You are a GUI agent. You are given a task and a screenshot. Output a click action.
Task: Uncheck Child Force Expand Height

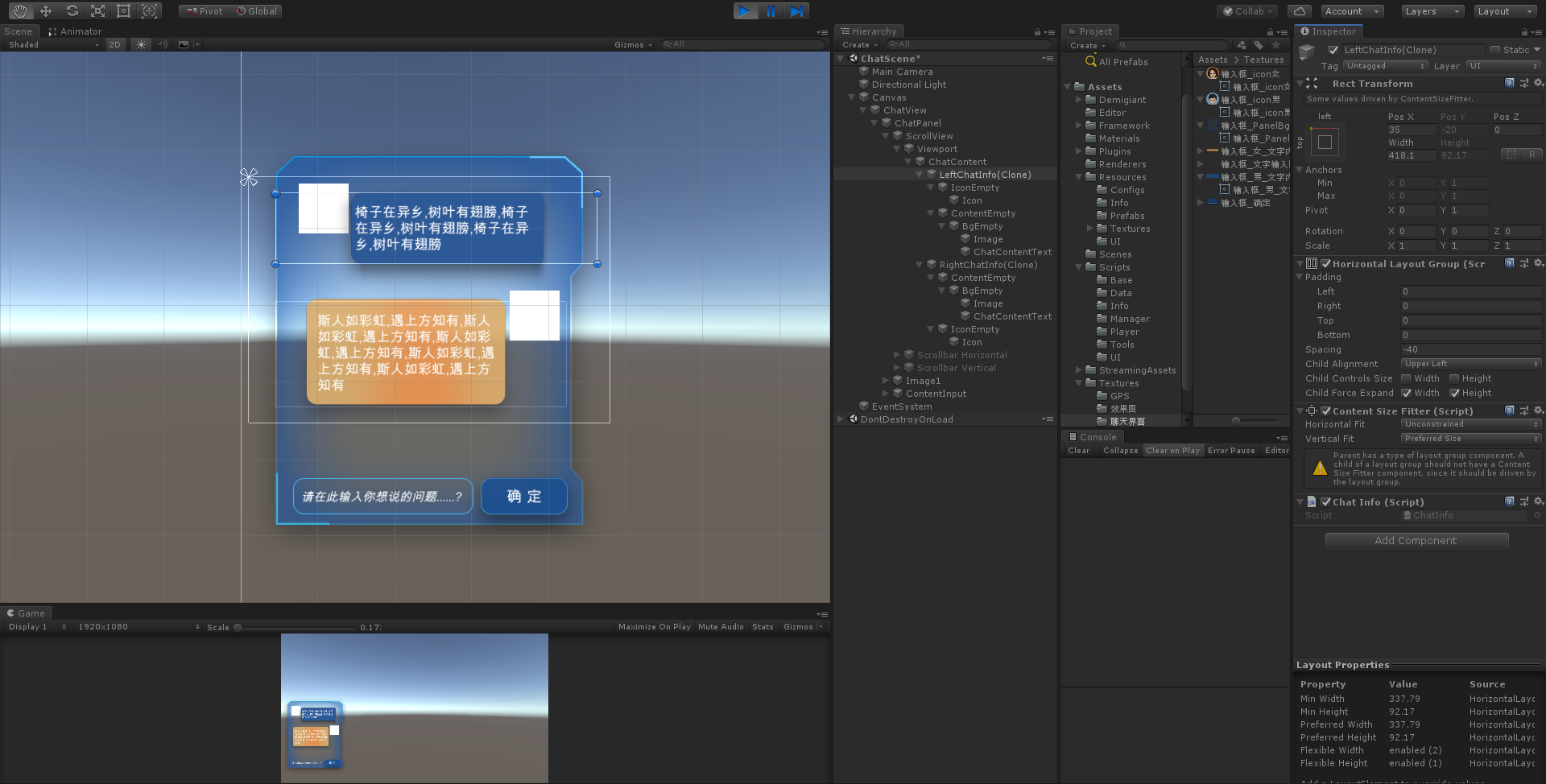point(1454,393)
